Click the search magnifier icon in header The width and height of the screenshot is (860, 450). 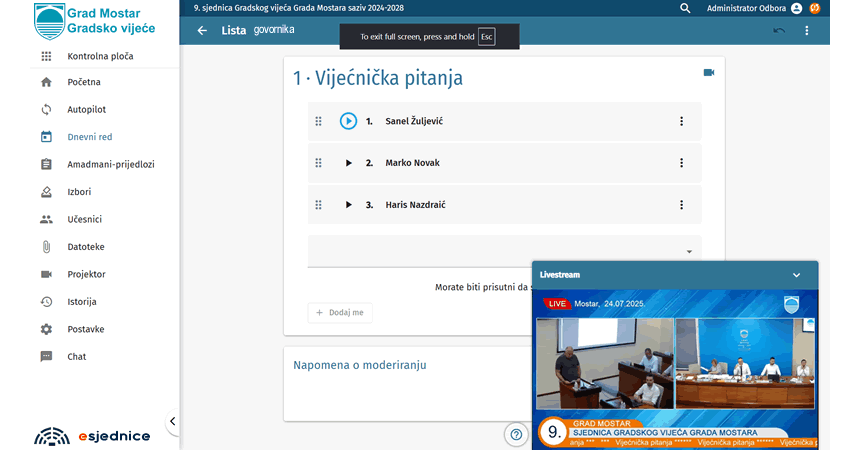click(x=685, y=8)
